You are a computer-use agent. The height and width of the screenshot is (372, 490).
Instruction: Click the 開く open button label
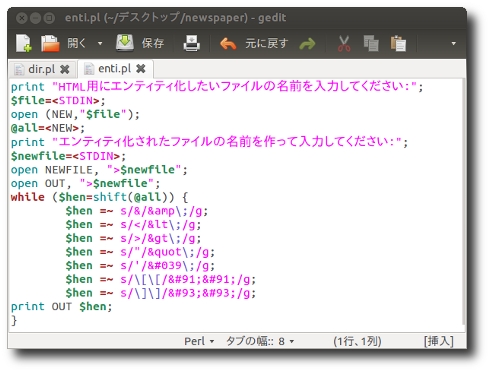click(77, 43)
